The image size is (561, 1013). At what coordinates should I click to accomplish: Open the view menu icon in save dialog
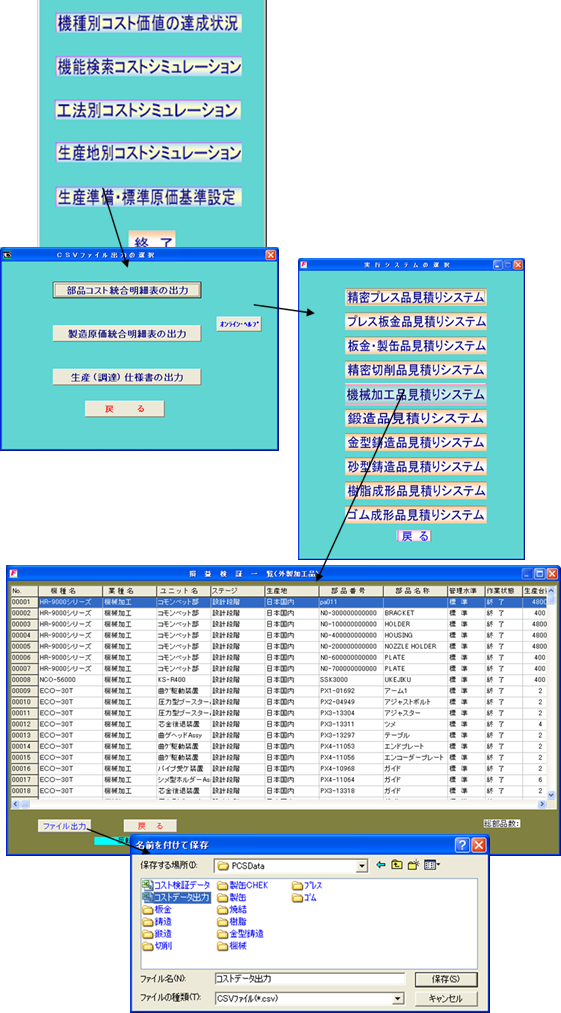point(432,864)
